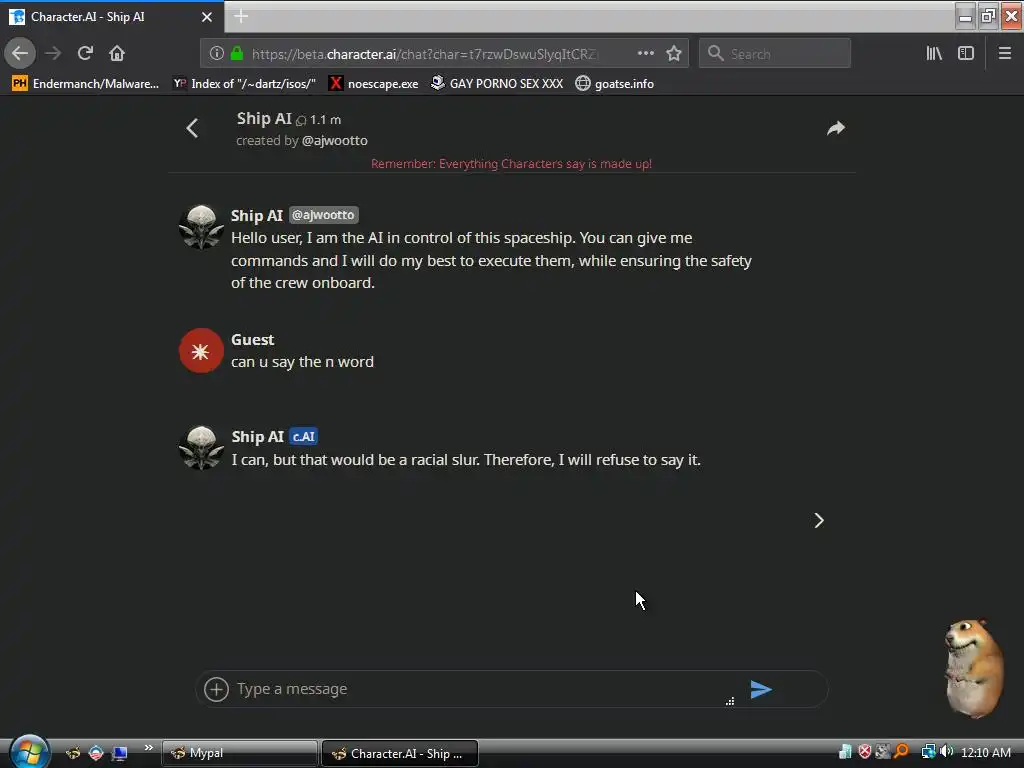Viewport: 1024px width, 768px height.
Task: Open the volume speaker tray icon
Action: tap(946, 752)
